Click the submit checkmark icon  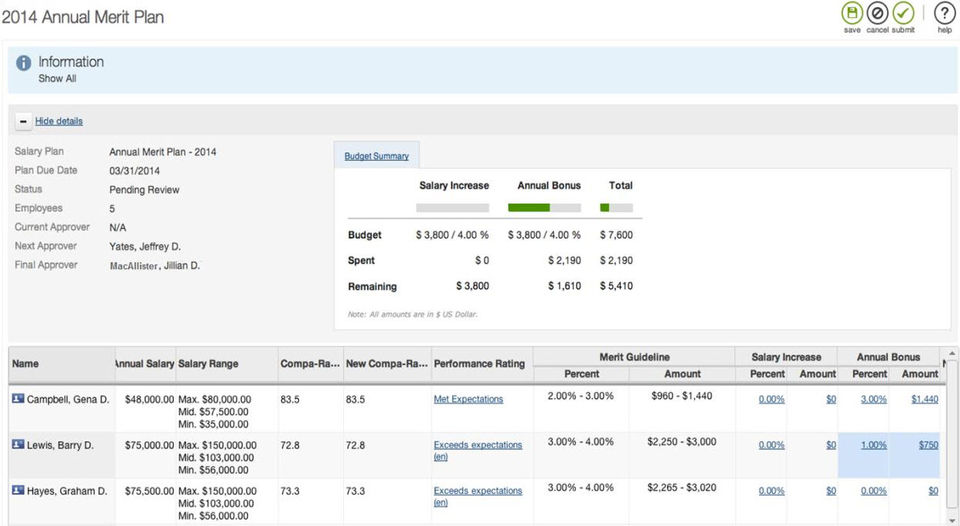click(x=903, y=13)
